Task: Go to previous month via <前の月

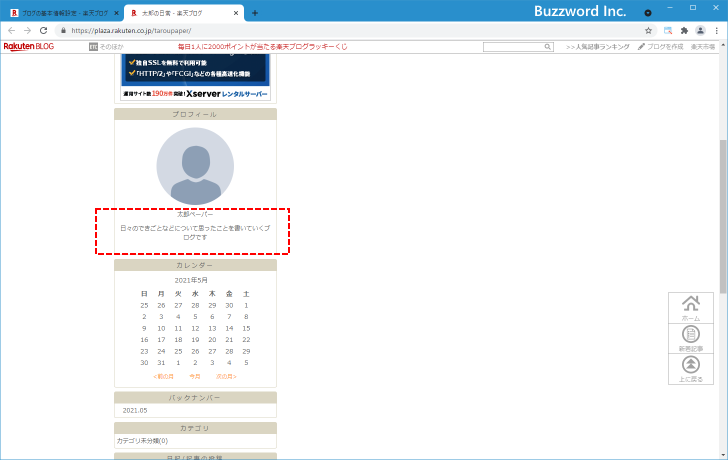Action: tap(163, 376)
